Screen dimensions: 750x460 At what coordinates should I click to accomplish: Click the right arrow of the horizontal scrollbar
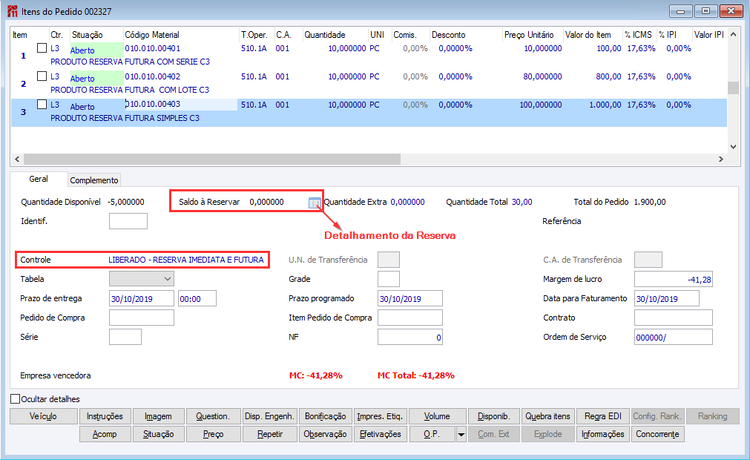[x=721, y=159]
